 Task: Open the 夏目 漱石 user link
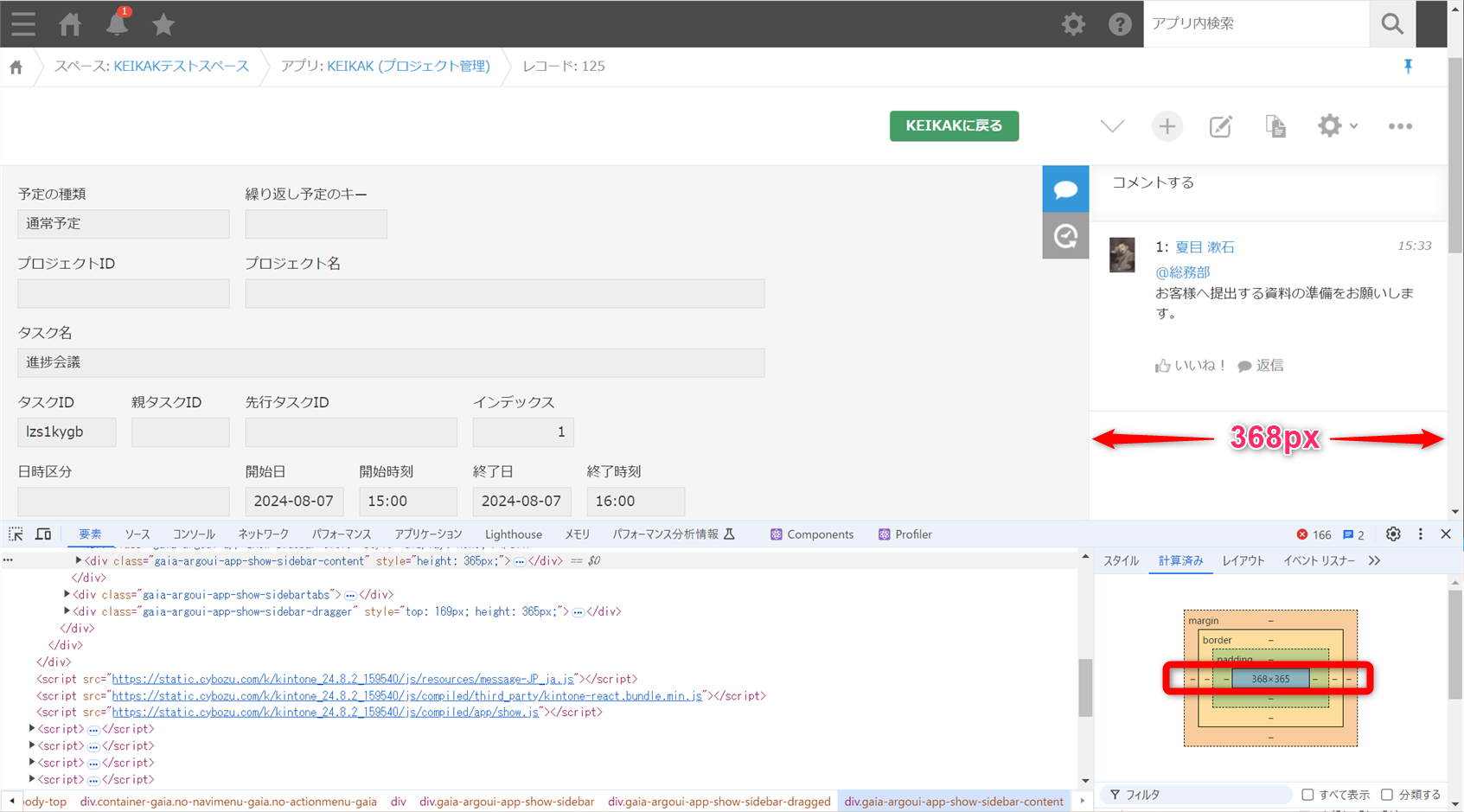pyautogui.click(x=1205, y=246)
